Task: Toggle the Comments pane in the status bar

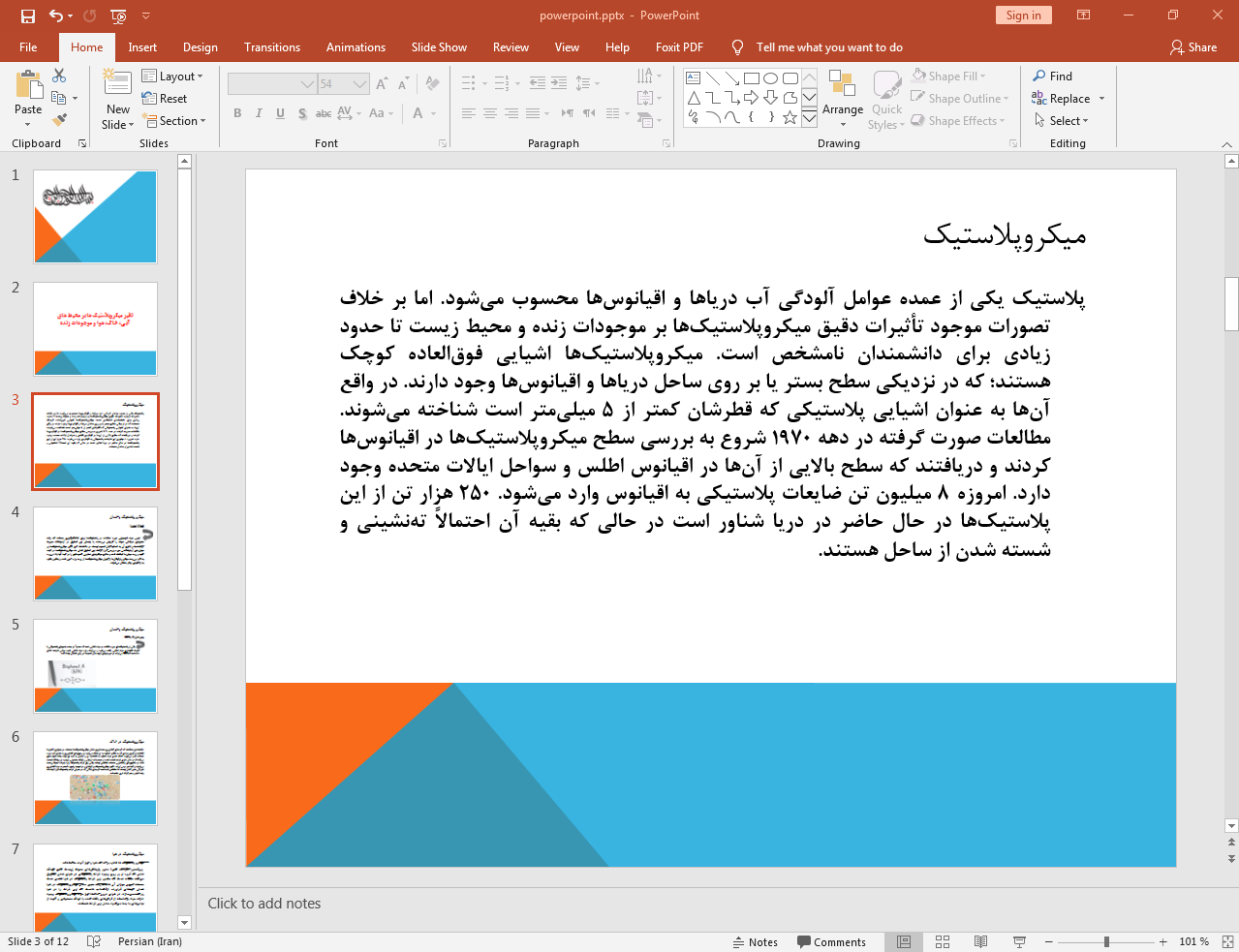Action: coord(831,941)
